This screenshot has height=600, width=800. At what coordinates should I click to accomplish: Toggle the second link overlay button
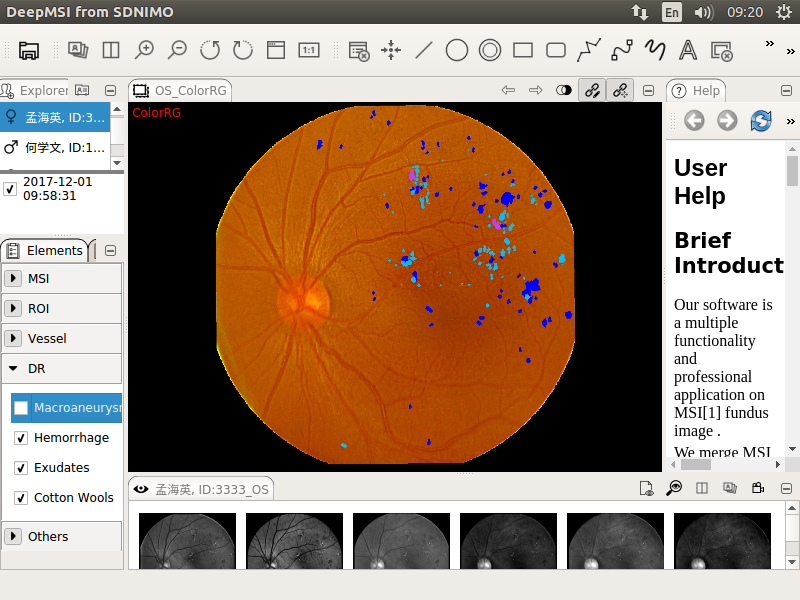(620, 90)
